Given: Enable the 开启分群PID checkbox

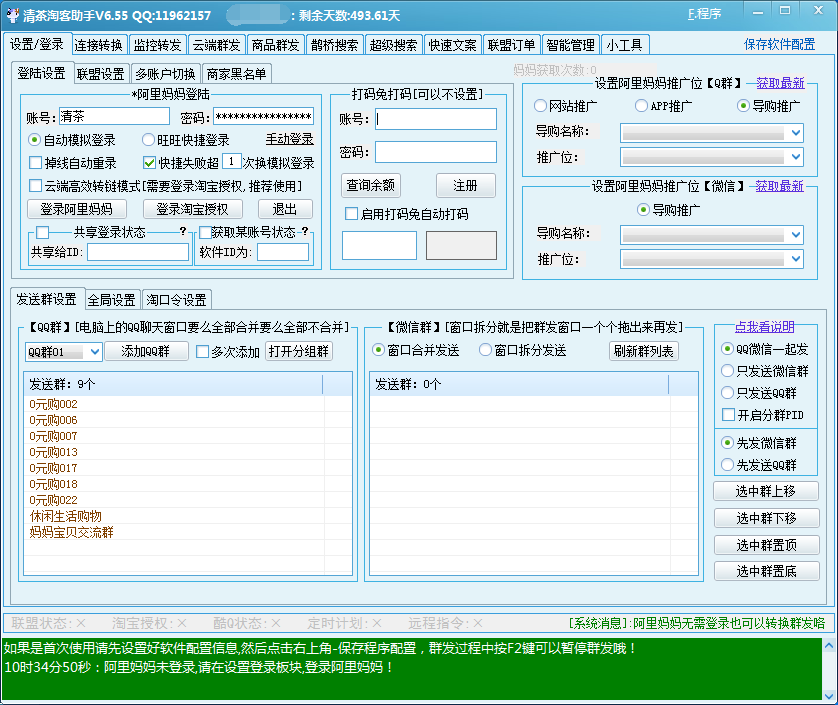Looking at the screenshot, I should tap(728, 415).
